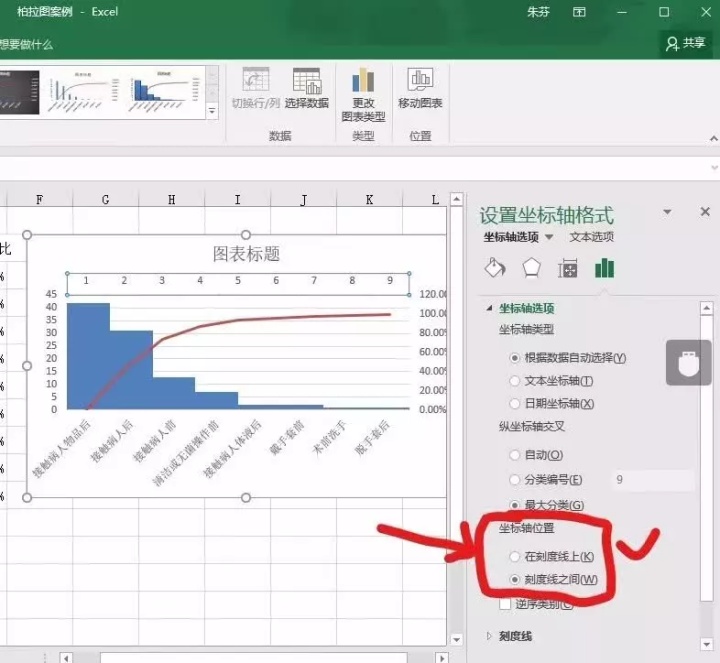This screenshot has height=663, width=720.
Task: Open the task pane options dropdown arrow
Action: point(667,212)
